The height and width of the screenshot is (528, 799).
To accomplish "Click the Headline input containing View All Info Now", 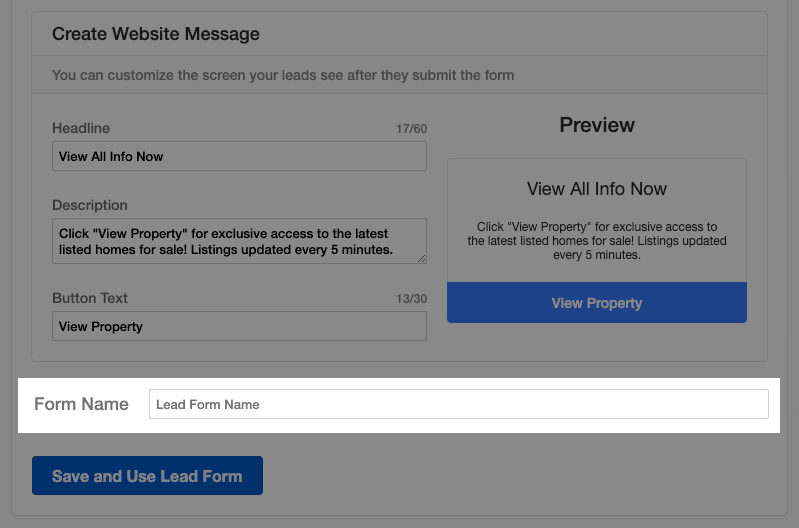I will 239,156.
